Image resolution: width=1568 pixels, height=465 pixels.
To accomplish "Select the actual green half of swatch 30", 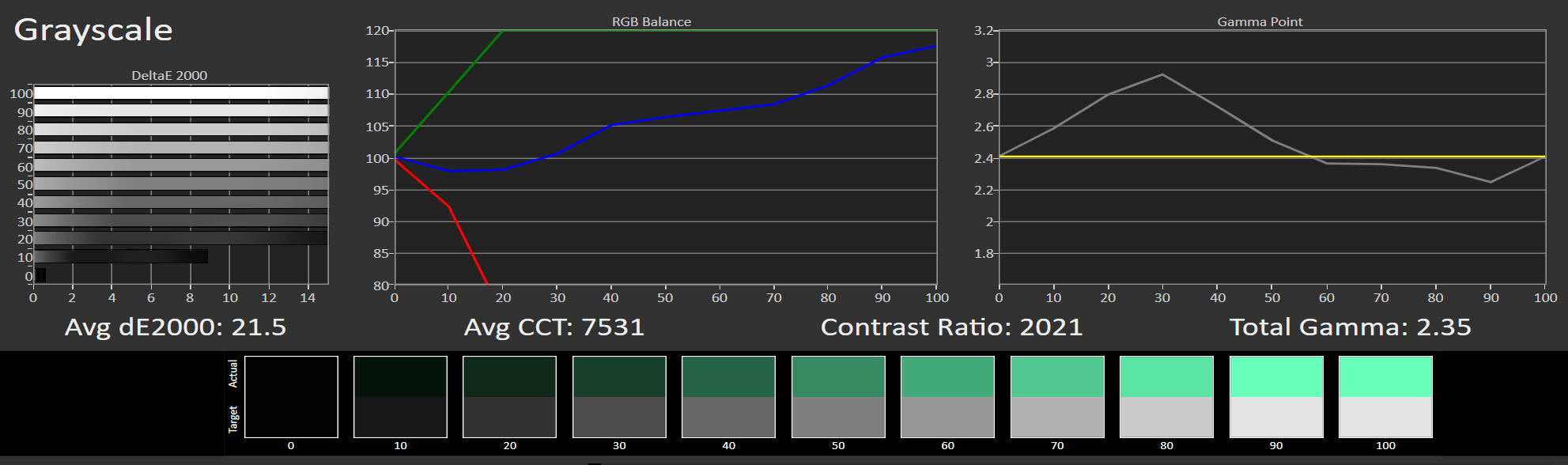I will point(619,376).
